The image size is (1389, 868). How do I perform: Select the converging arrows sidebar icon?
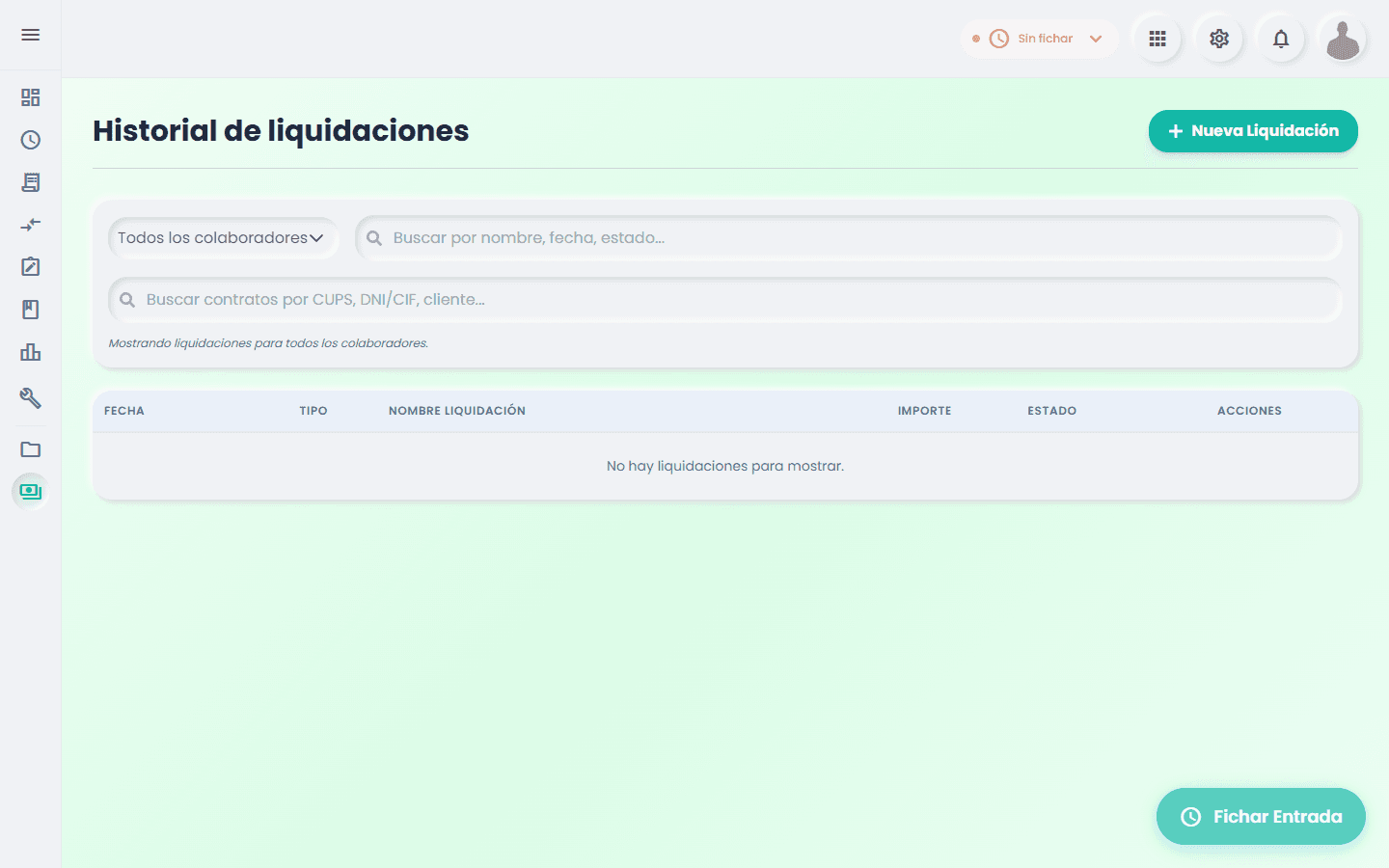[31, 225]
